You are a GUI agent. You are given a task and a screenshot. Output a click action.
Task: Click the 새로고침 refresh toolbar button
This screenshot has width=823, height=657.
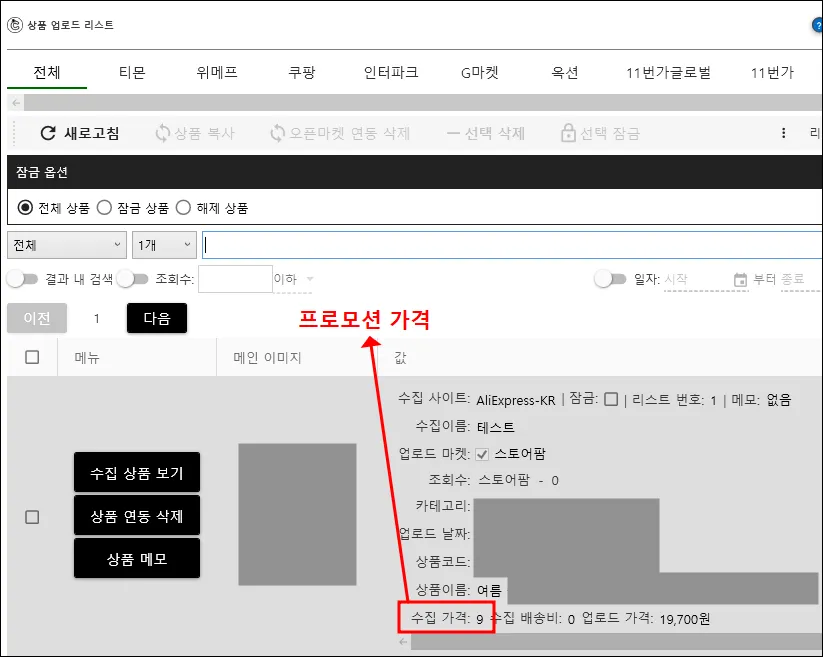80,133
